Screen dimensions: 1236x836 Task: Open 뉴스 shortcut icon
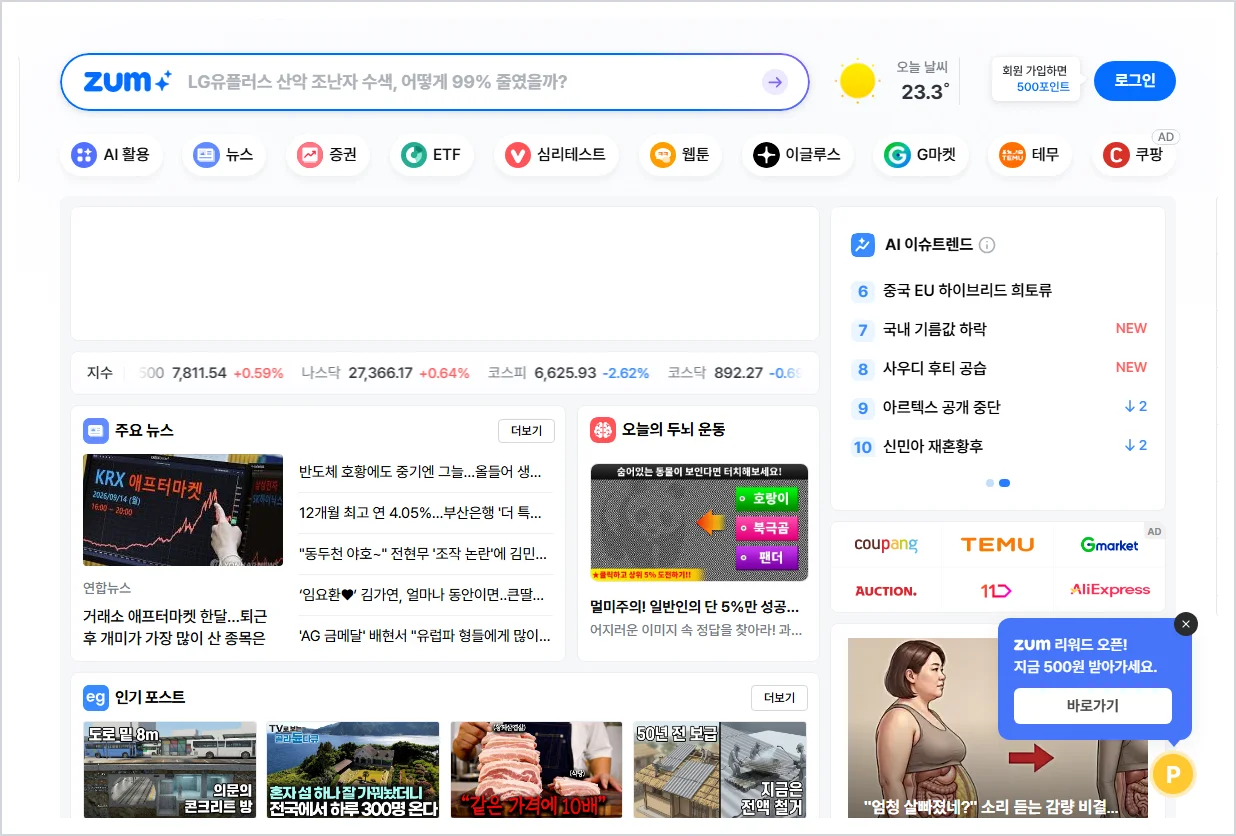pos(206,155)
